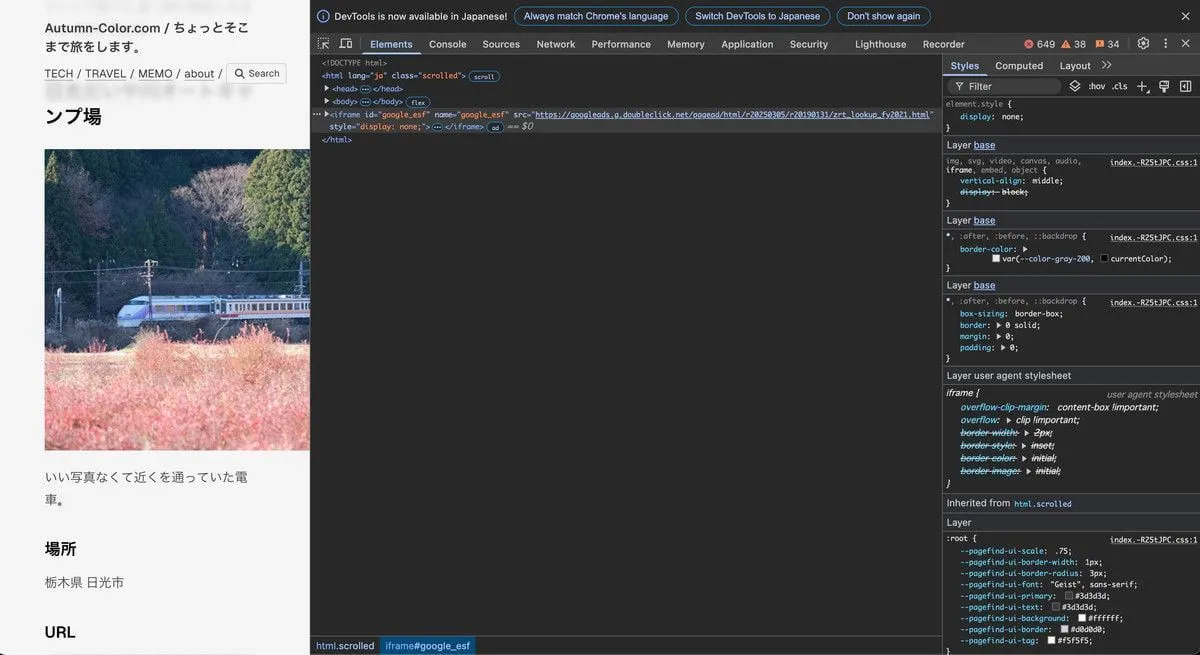Click the new style rule plus icon
The height and width of the screenshot is (655, 1200).
pyautogui.click(x=1142, y=87)
